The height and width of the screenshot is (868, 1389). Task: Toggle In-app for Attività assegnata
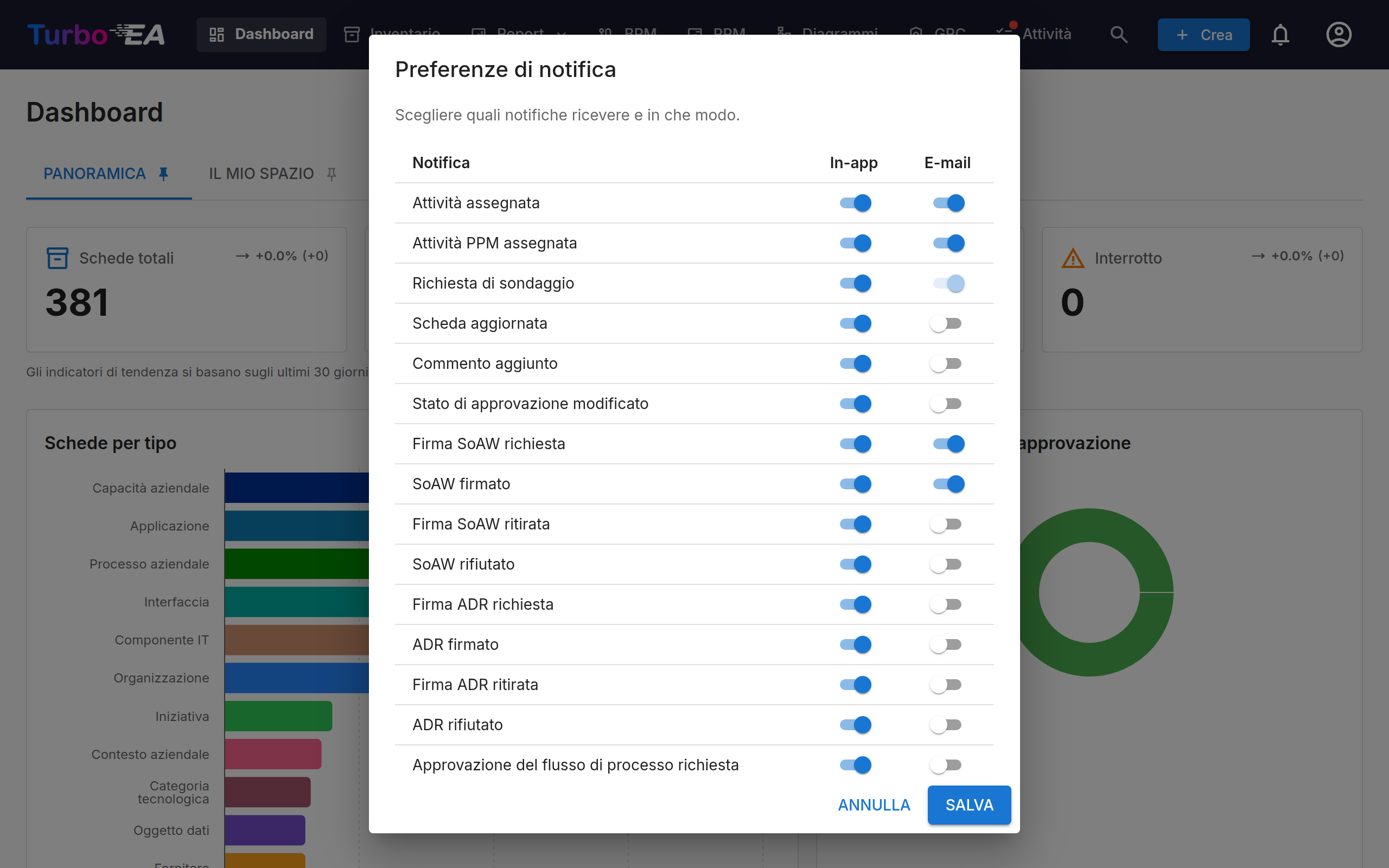pos(855,203)
